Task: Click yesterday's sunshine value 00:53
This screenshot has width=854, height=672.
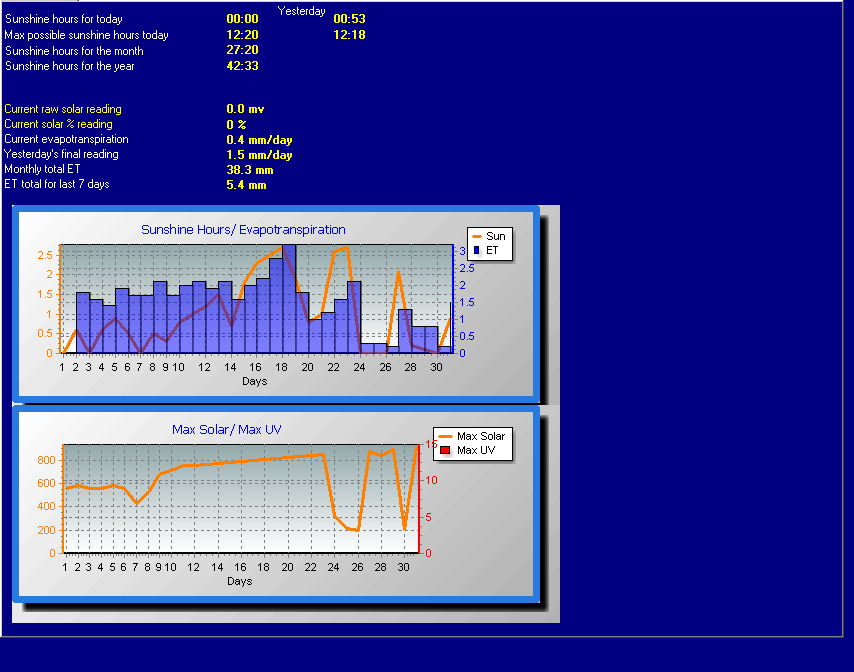Action: tap(349, 19)
